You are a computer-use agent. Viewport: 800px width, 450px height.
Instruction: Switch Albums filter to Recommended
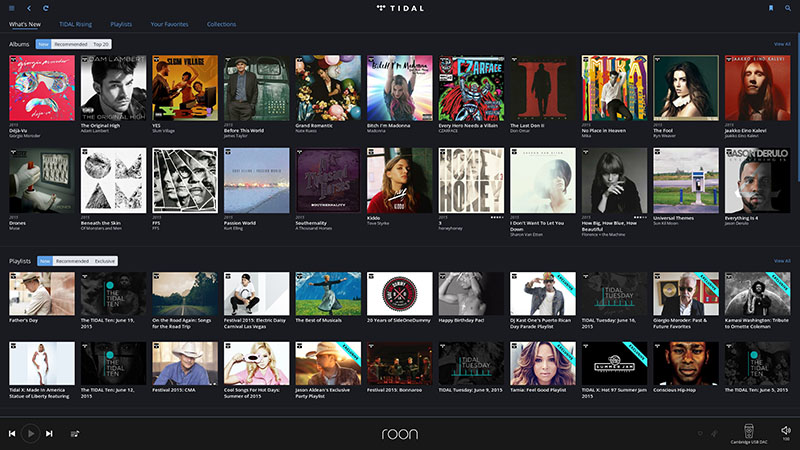coord(71,44)
